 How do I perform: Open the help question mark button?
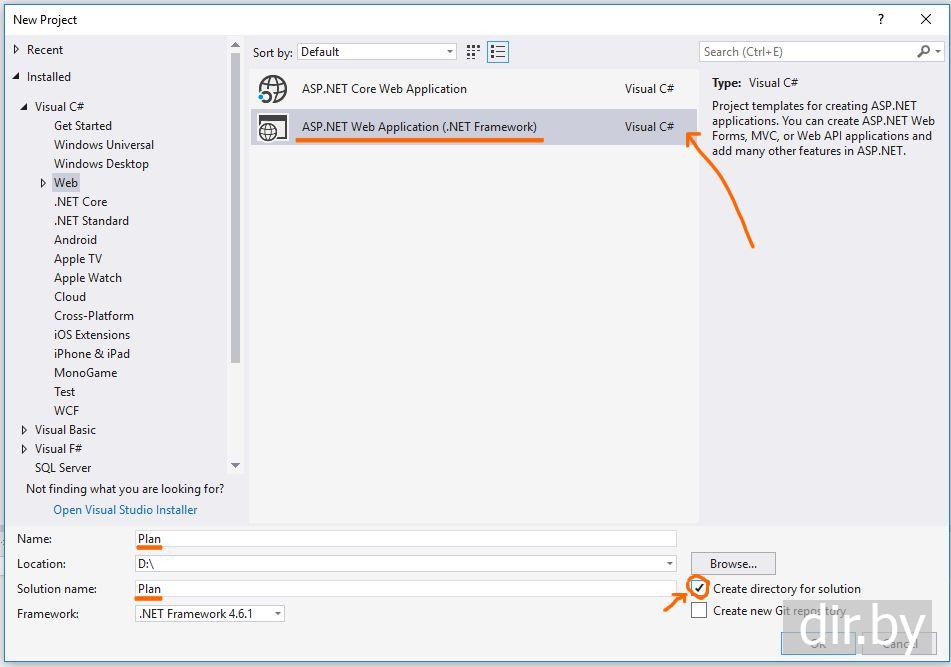[881, 19]
